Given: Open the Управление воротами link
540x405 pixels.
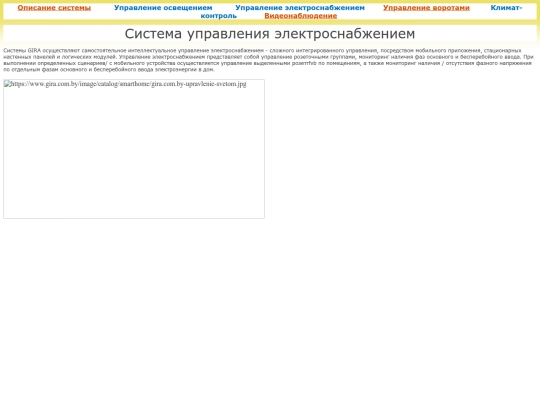Looking at the screenshot, I should [426, 8].
